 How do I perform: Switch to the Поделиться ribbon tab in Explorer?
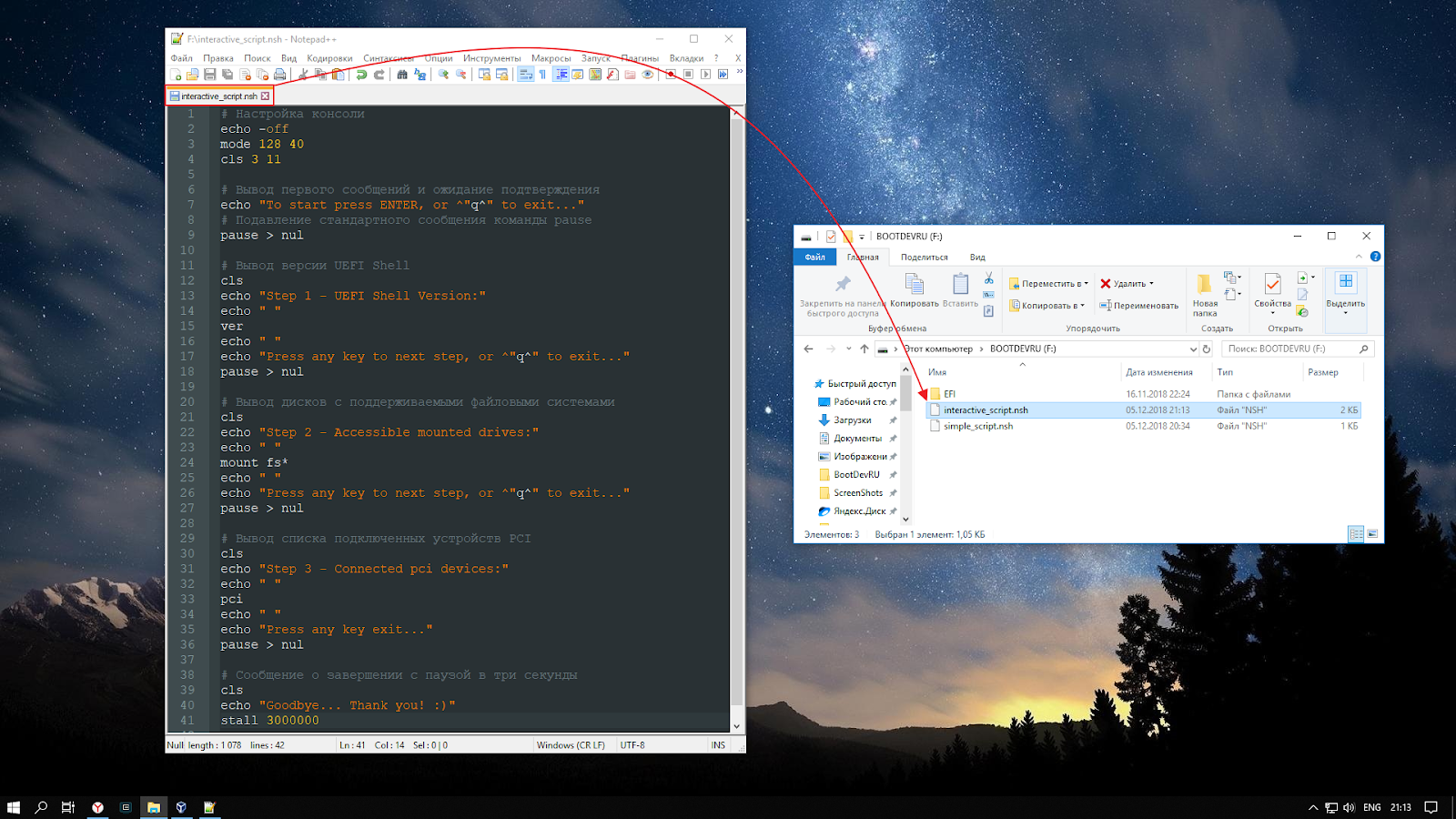pyautogui.click(x=924, y=258)
